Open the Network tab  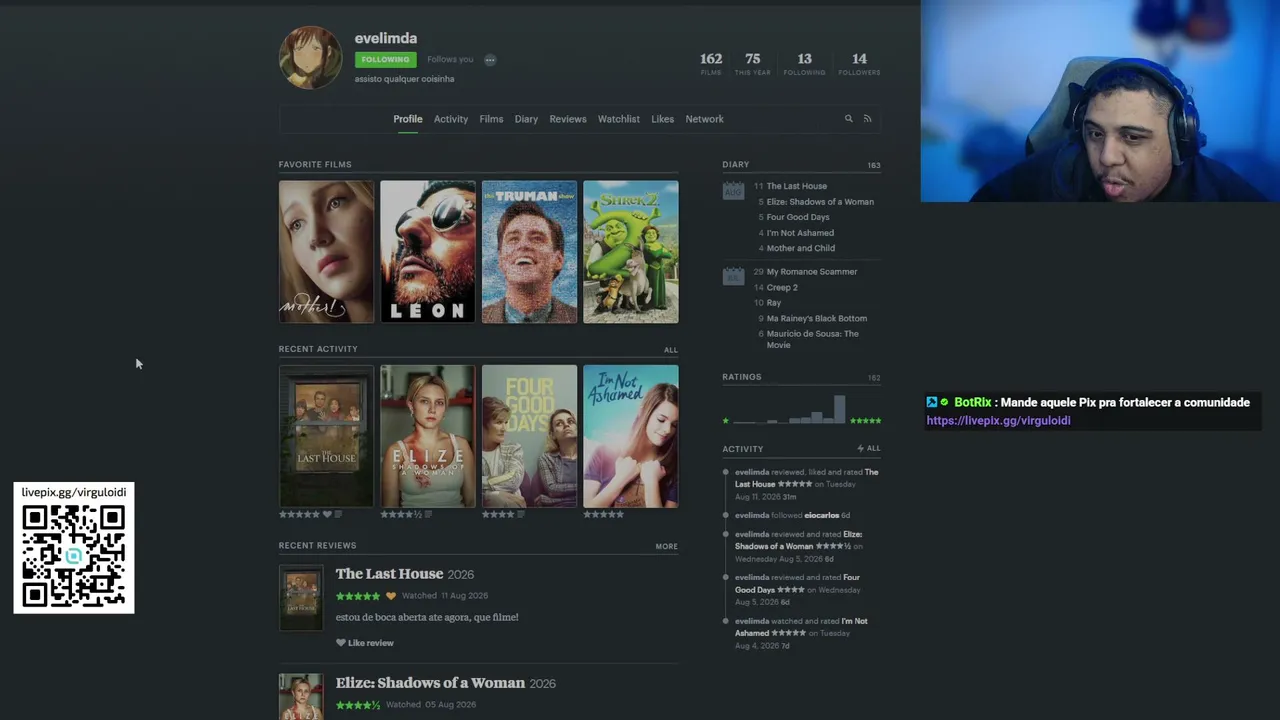[705, 119]
